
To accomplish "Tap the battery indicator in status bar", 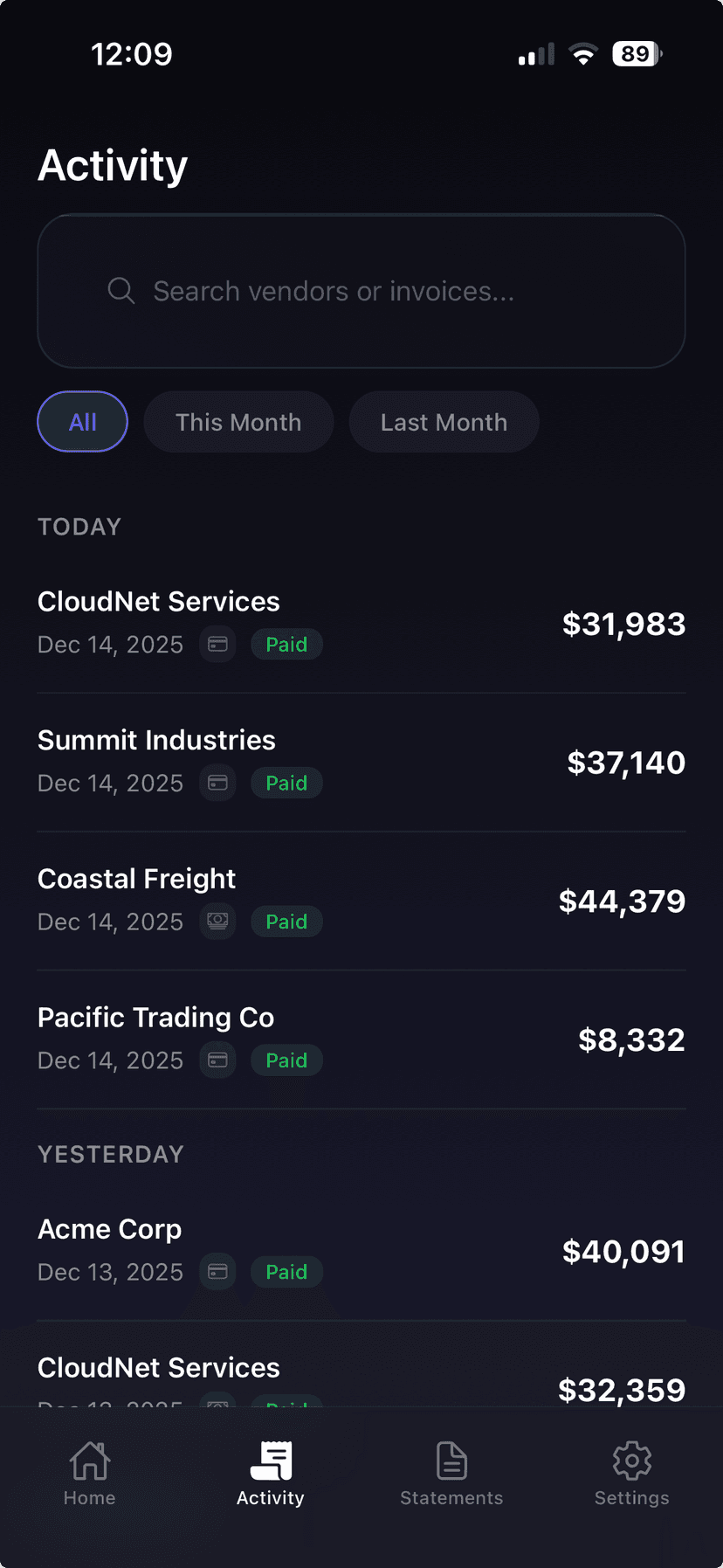I will (x=637, y=54).
